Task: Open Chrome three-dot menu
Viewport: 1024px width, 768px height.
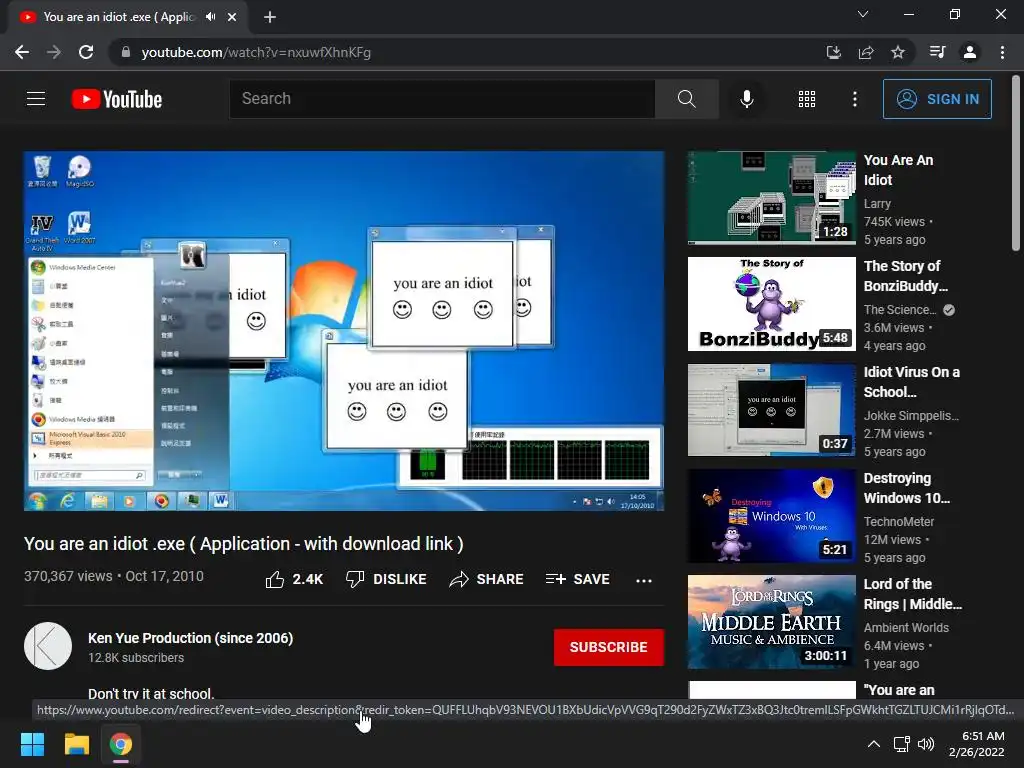Action: click(1002, 52)
